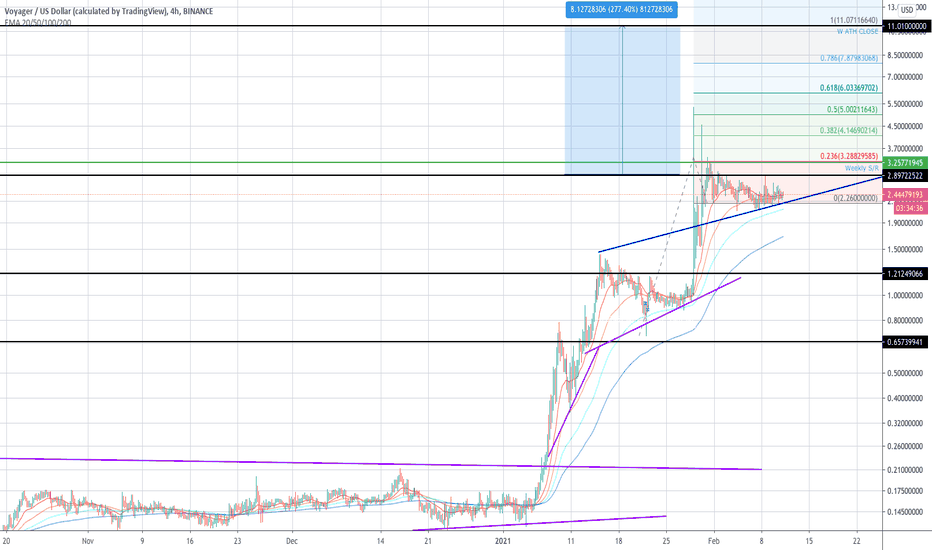Click the Fib 0.618(6.03369702) label
932x550 pixels.
pos(849,88)
